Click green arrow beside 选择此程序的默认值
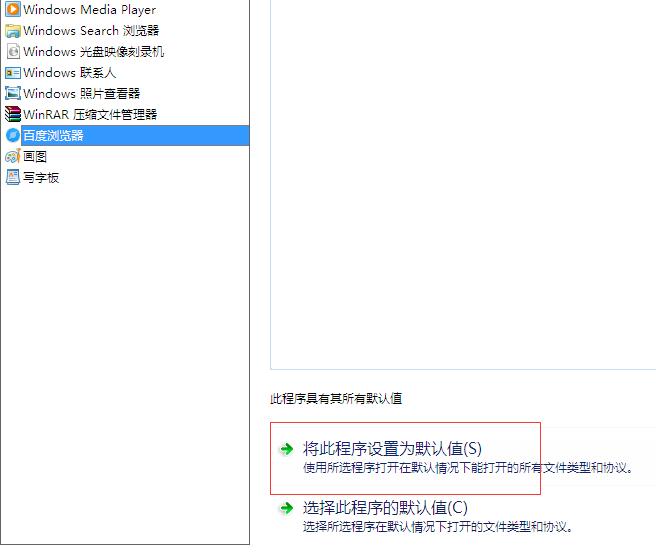The height and width of the screenshot is (555, 656). point(287,508)
